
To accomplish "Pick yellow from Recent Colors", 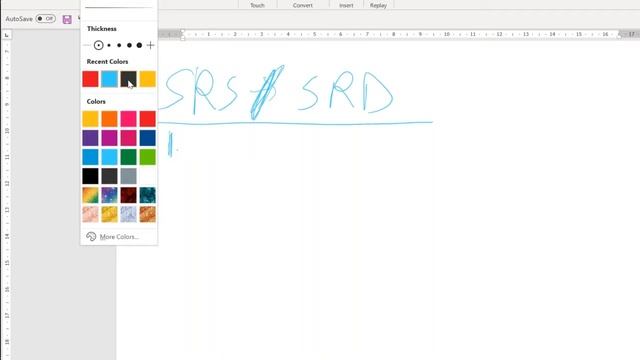I will (x=147, y=79).
